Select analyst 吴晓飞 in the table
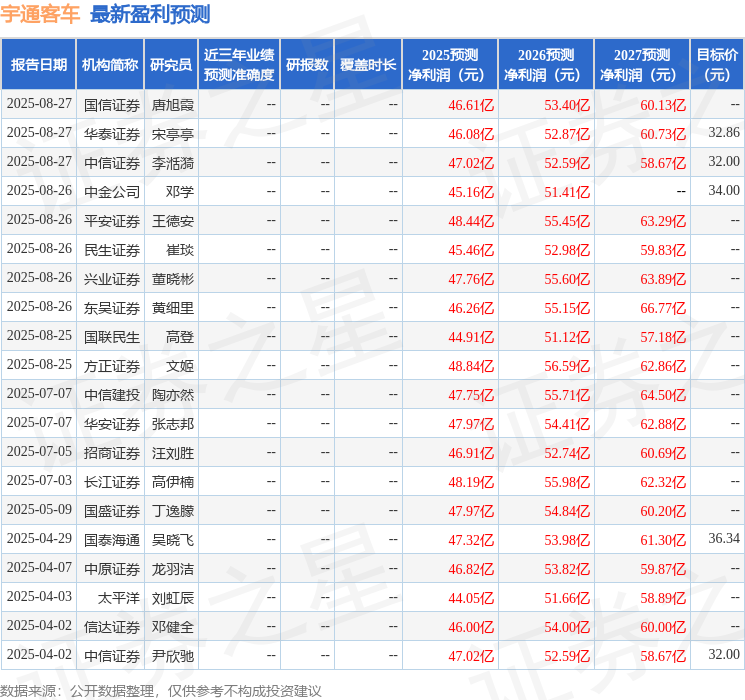Screen dimensions: 745x700 point(173,540)
